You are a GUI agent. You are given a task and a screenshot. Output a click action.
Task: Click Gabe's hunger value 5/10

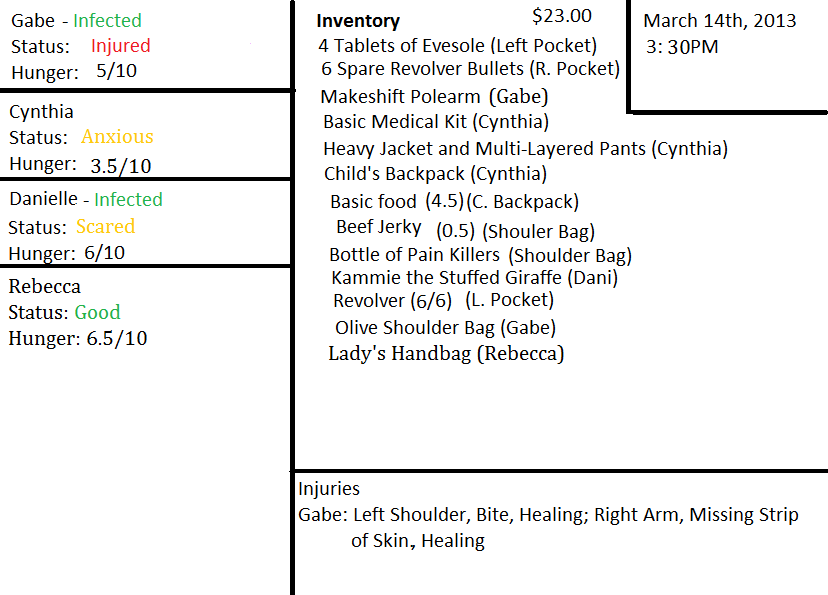119,72
